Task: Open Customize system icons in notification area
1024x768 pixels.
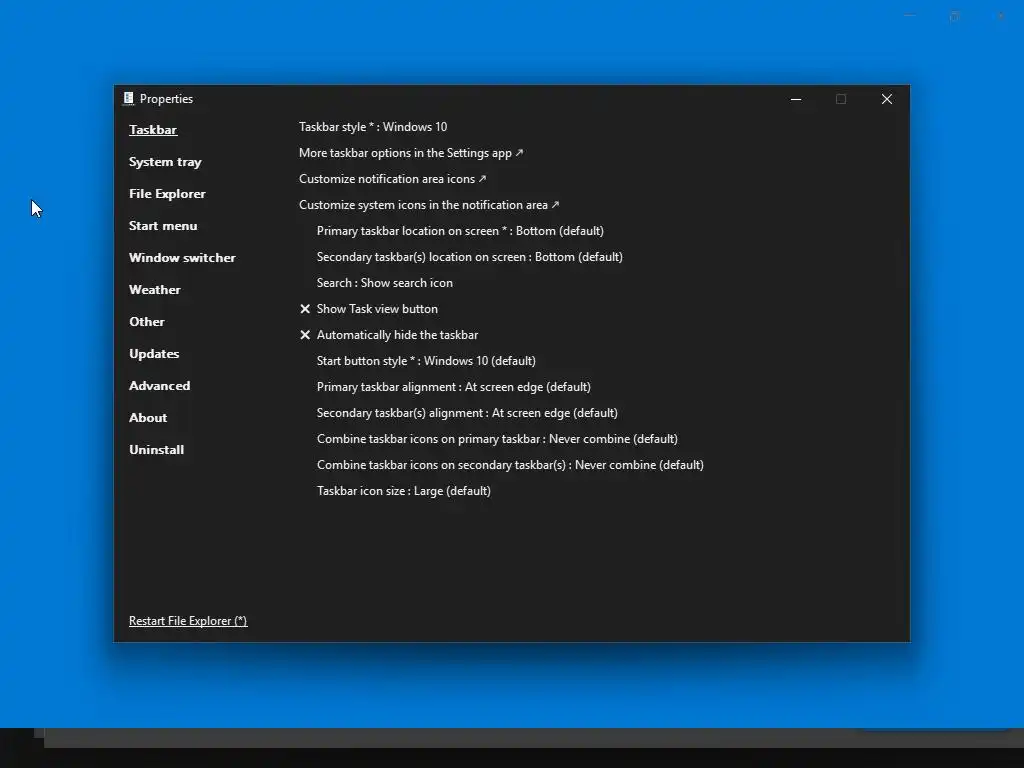Action: tap(429, 205)
